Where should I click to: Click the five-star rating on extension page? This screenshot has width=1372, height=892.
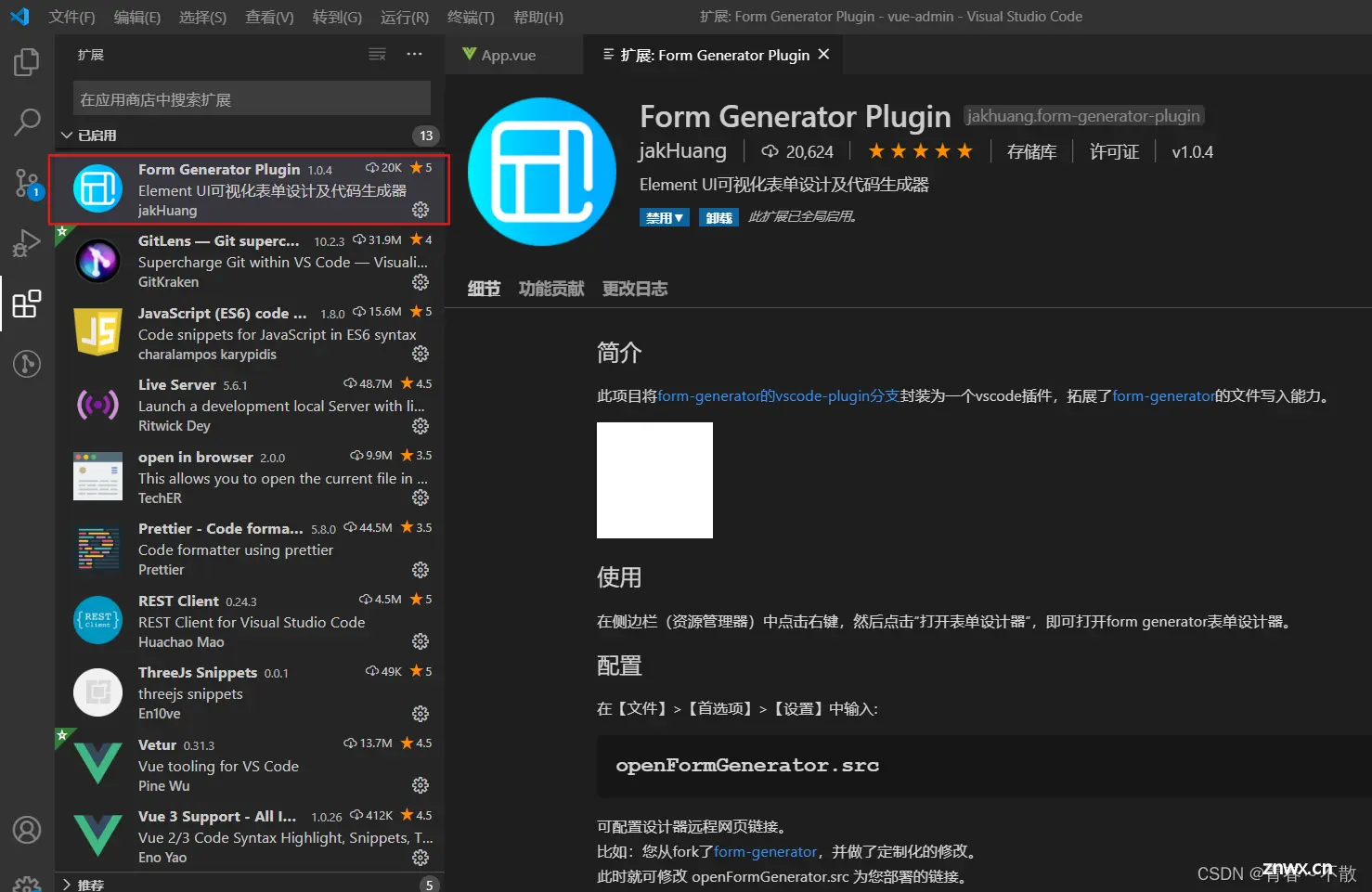(920, 151)
